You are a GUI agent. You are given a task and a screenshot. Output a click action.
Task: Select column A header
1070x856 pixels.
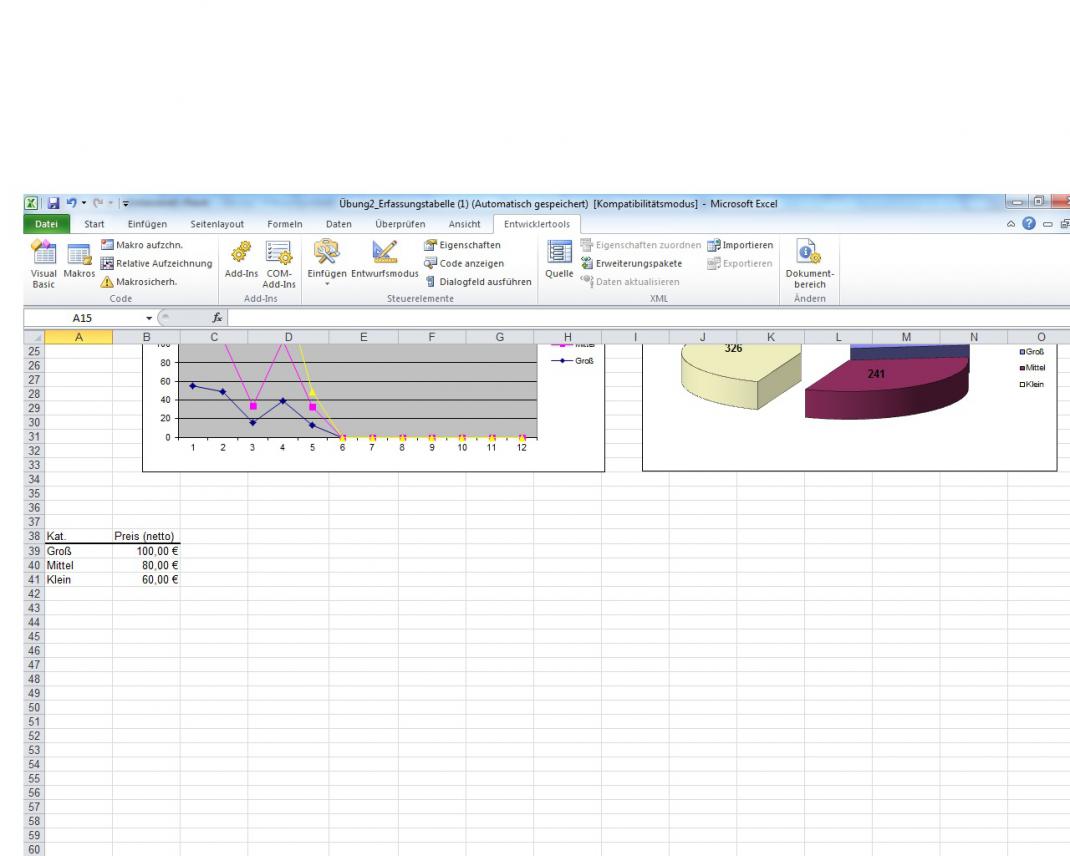[78, 337]
